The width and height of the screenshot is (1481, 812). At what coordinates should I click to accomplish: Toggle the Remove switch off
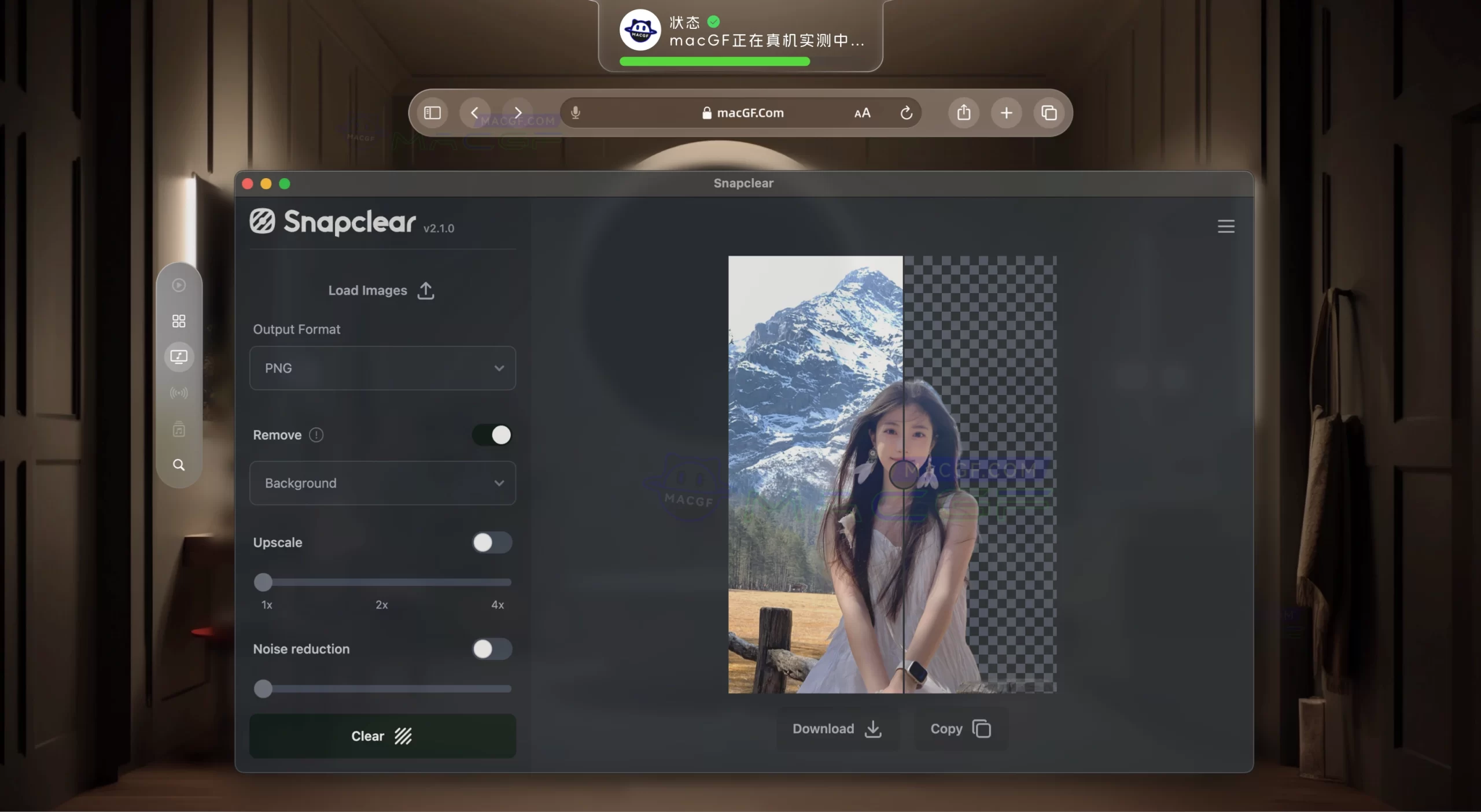click(x=491, y=435)
